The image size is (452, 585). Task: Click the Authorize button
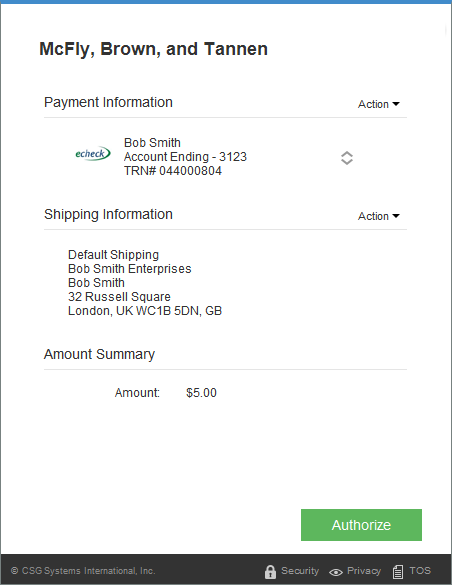(361, 525)
